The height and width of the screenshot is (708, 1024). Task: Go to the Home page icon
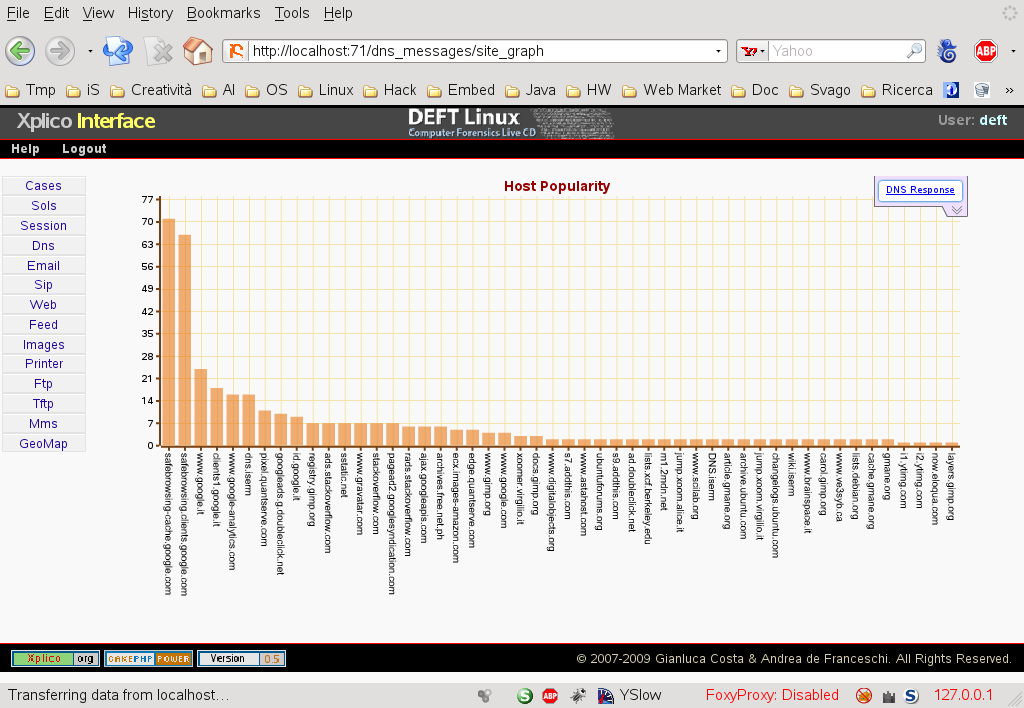tap(197, 51)
